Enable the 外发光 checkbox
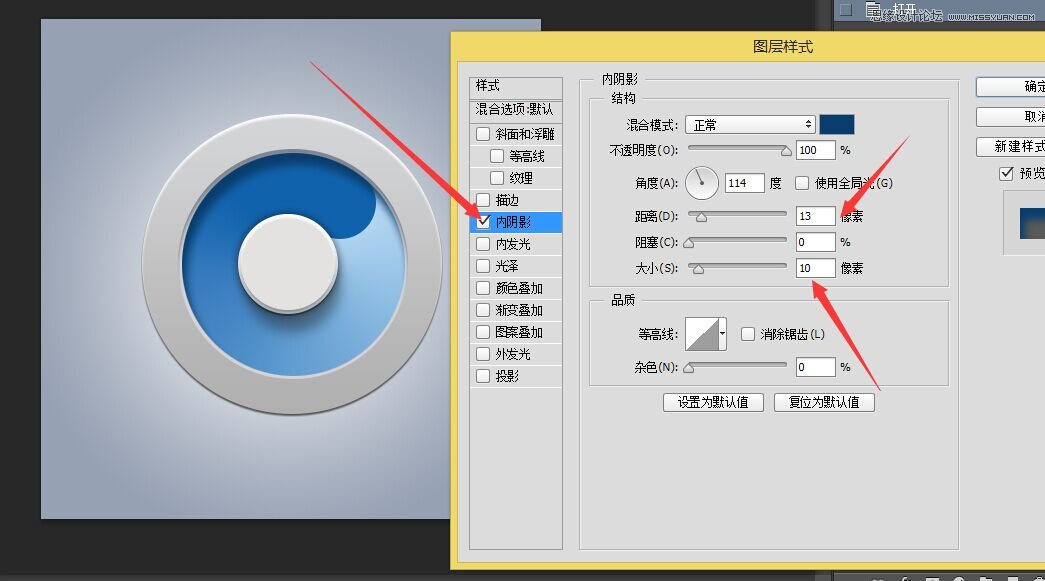Viewport: 1045px width, 581px height. [483, 354]
